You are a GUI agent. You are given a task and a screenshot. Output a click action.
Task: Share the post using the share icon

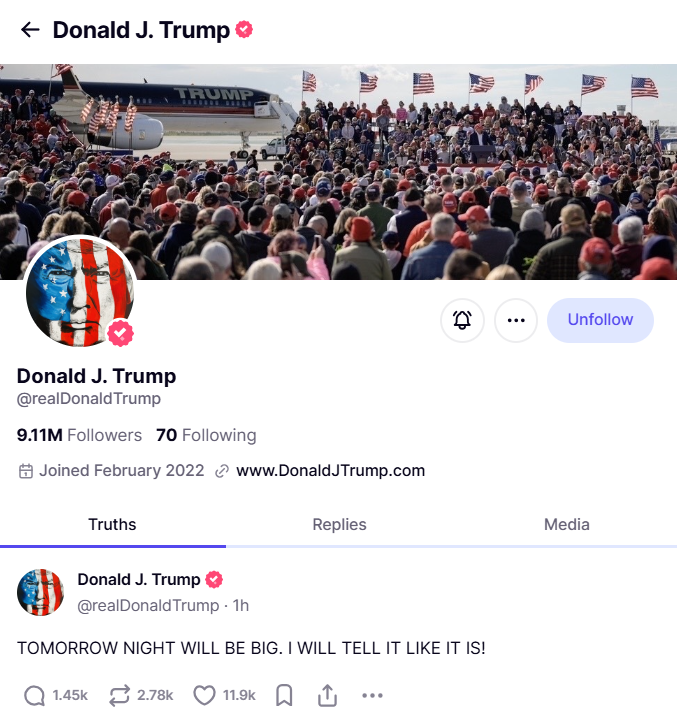[327, 695]
